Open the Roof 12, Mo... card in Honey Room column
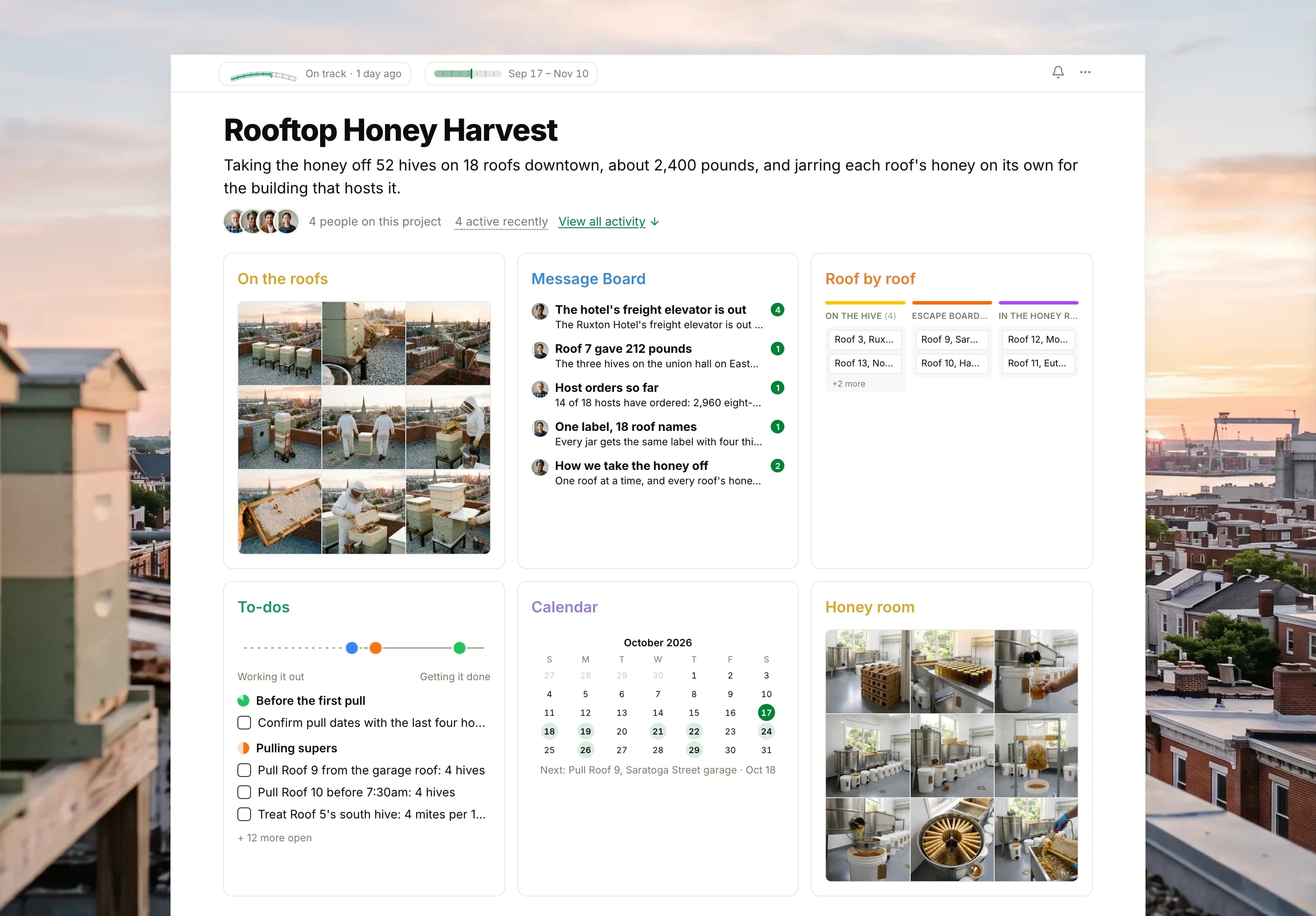Viewport: 1316px width, 916px height. click(1038, 340)
